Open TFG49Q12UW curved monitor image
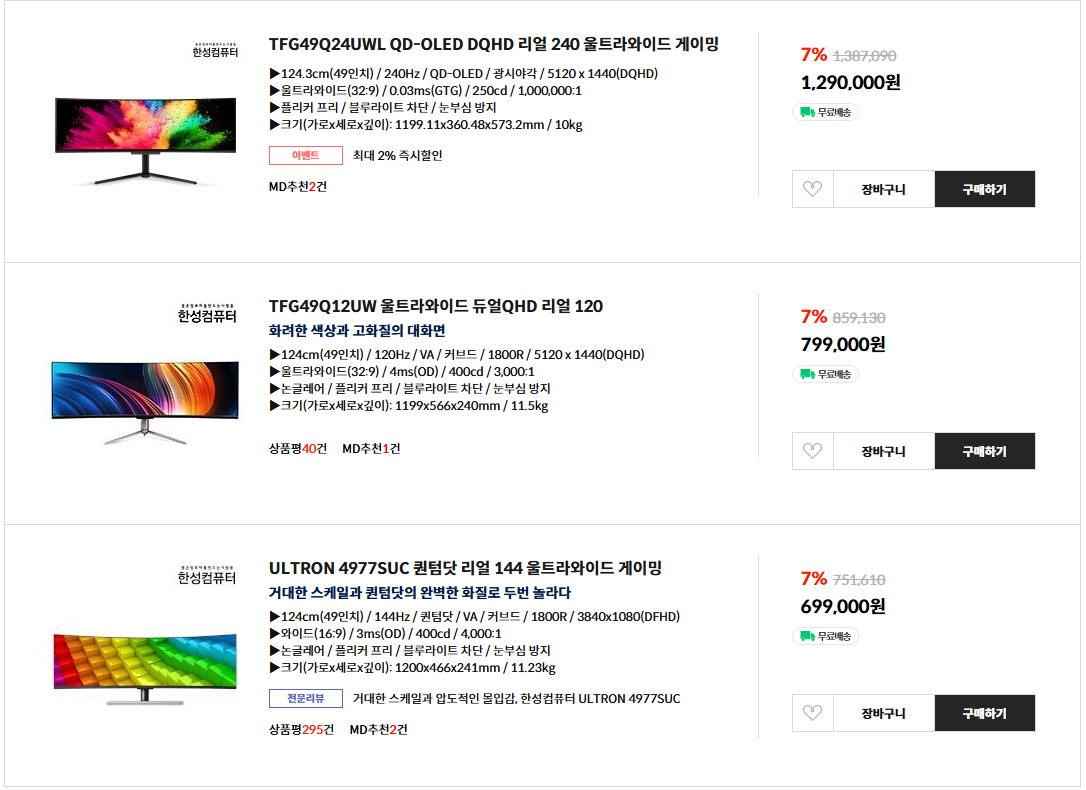 146,402
